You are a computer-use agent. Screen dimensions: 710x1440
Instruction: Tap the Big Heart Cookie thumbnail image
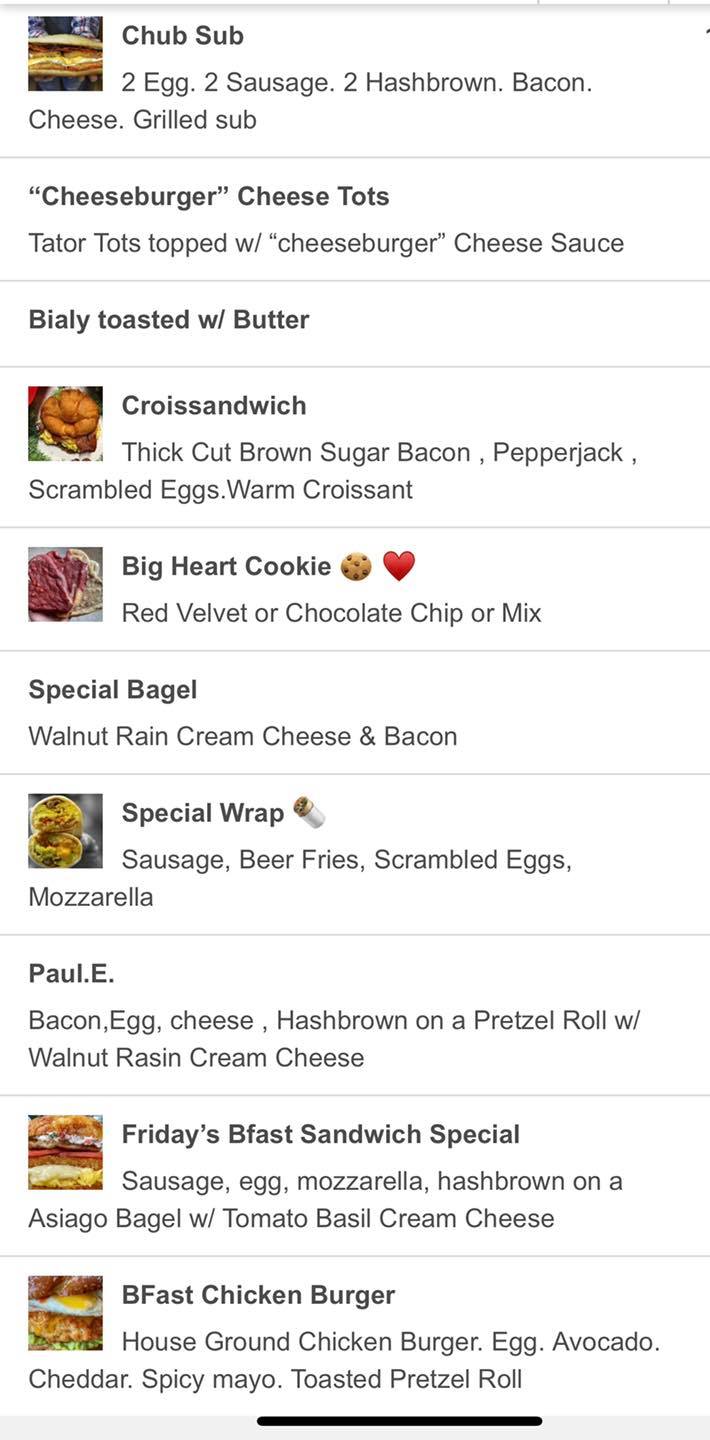pyautogui.click(x=65, y=584)
